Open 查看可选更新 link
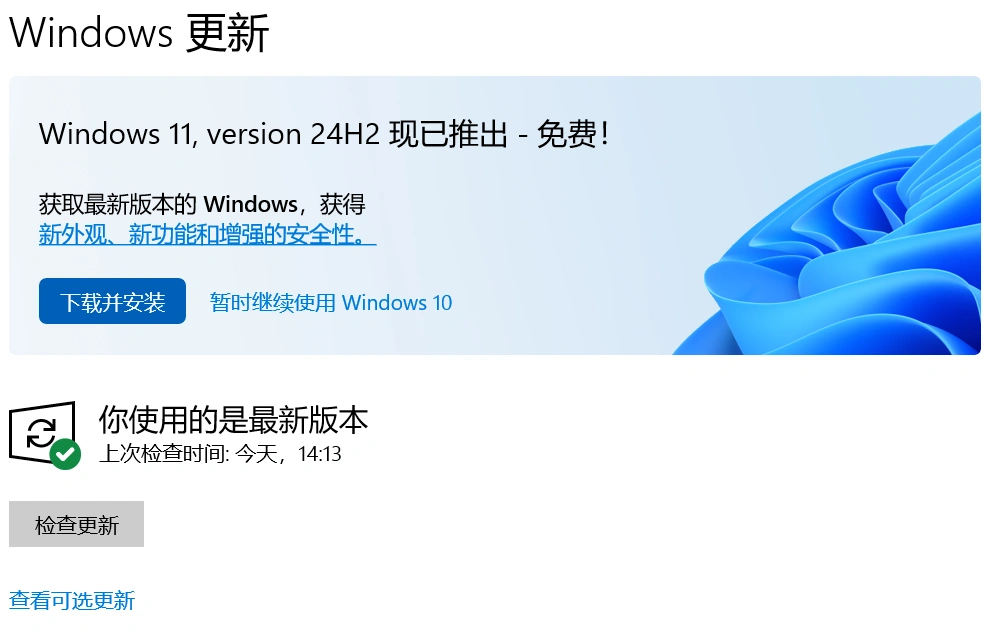Image resolution: width=995 pixels, height=636 pixels. point(72,600)
